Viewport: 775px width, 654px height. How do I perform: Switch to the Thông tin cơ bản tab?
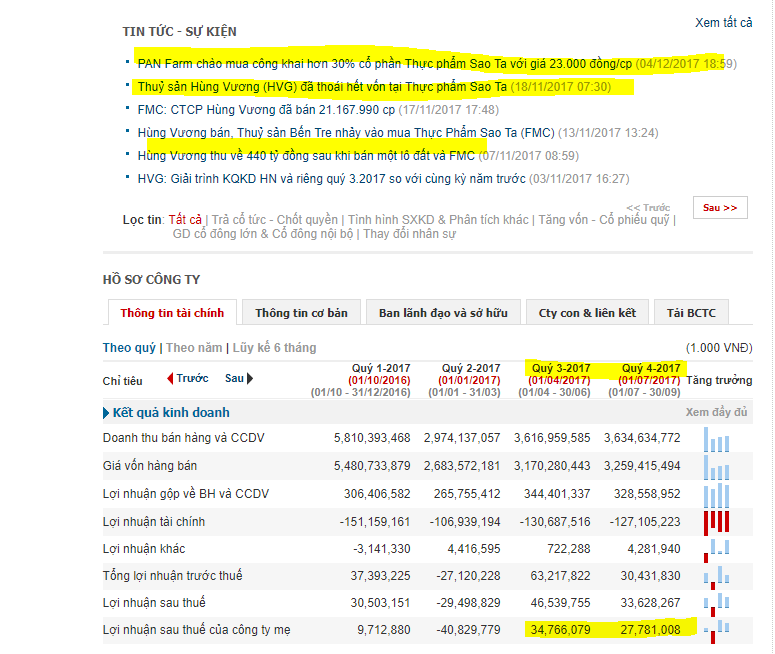(x=301, y=313)
